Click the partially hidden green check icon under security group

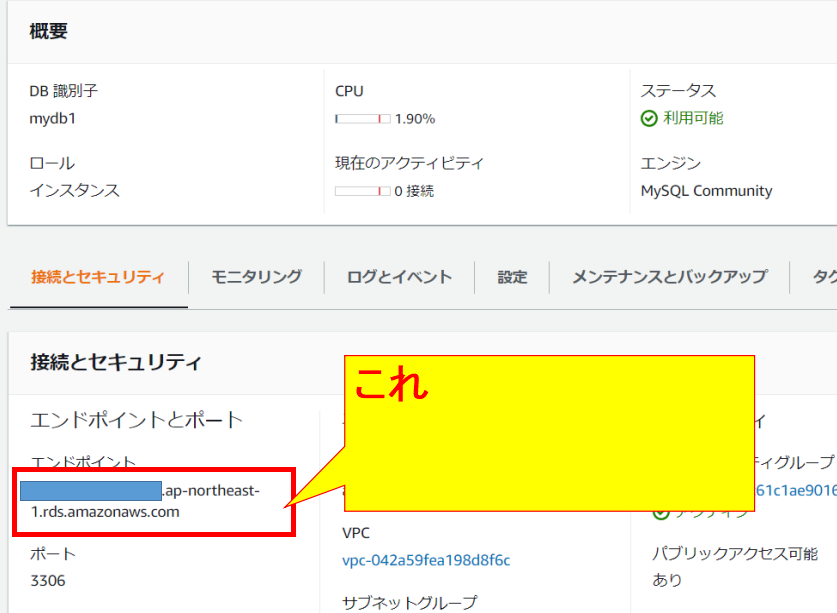click(661, 513)
